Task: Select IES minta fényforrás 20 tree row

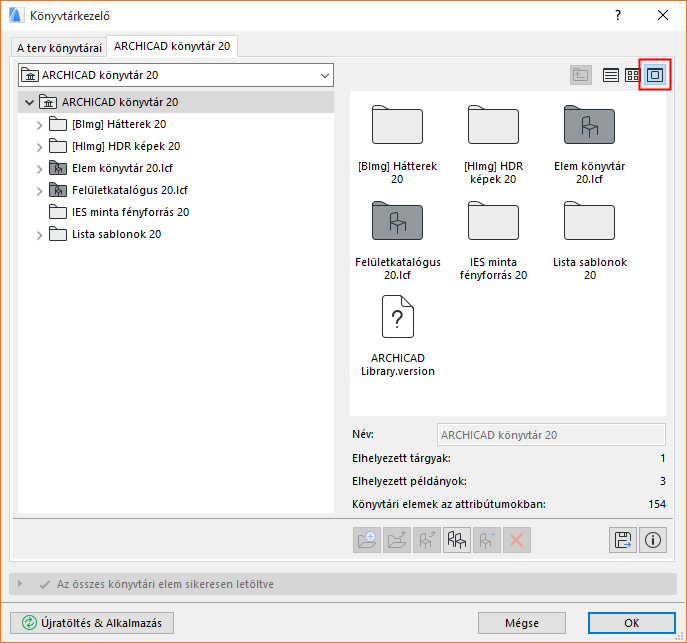Action: tap(176, 212)
